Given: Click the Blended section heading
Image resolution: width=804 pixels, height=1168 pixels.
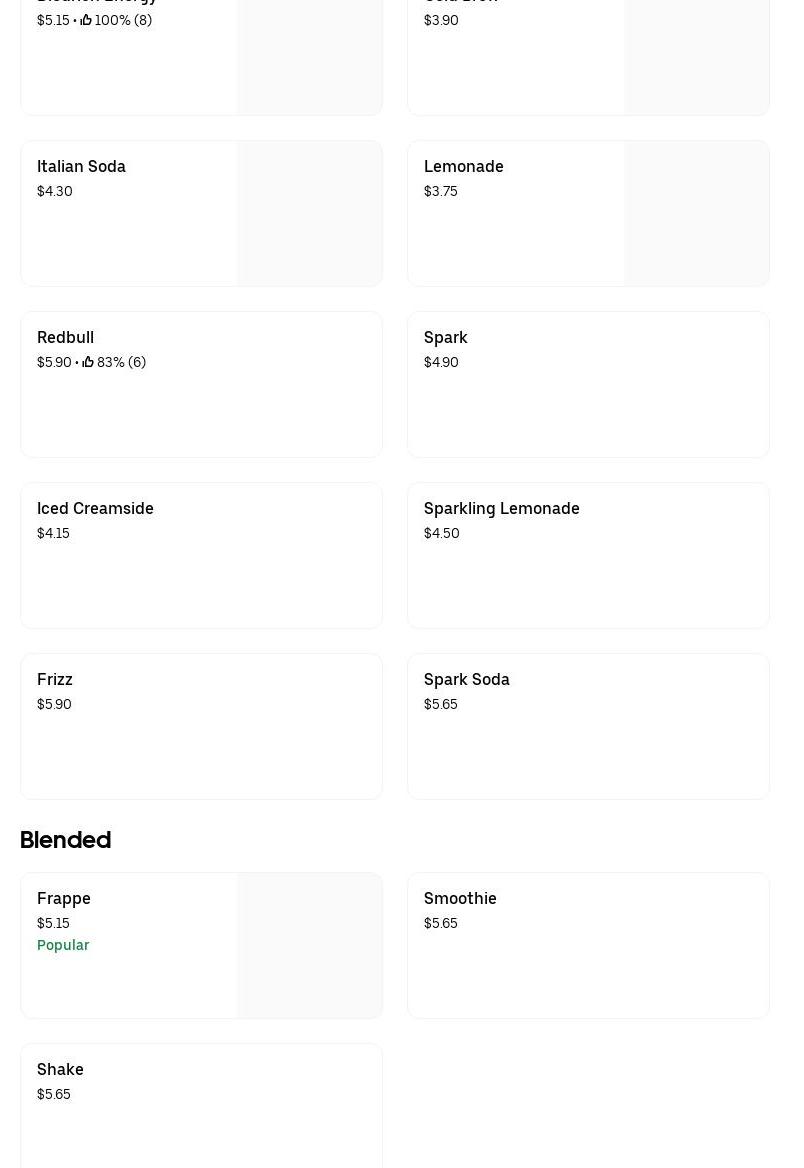Looking at the screenshot, I should [66, 840].
